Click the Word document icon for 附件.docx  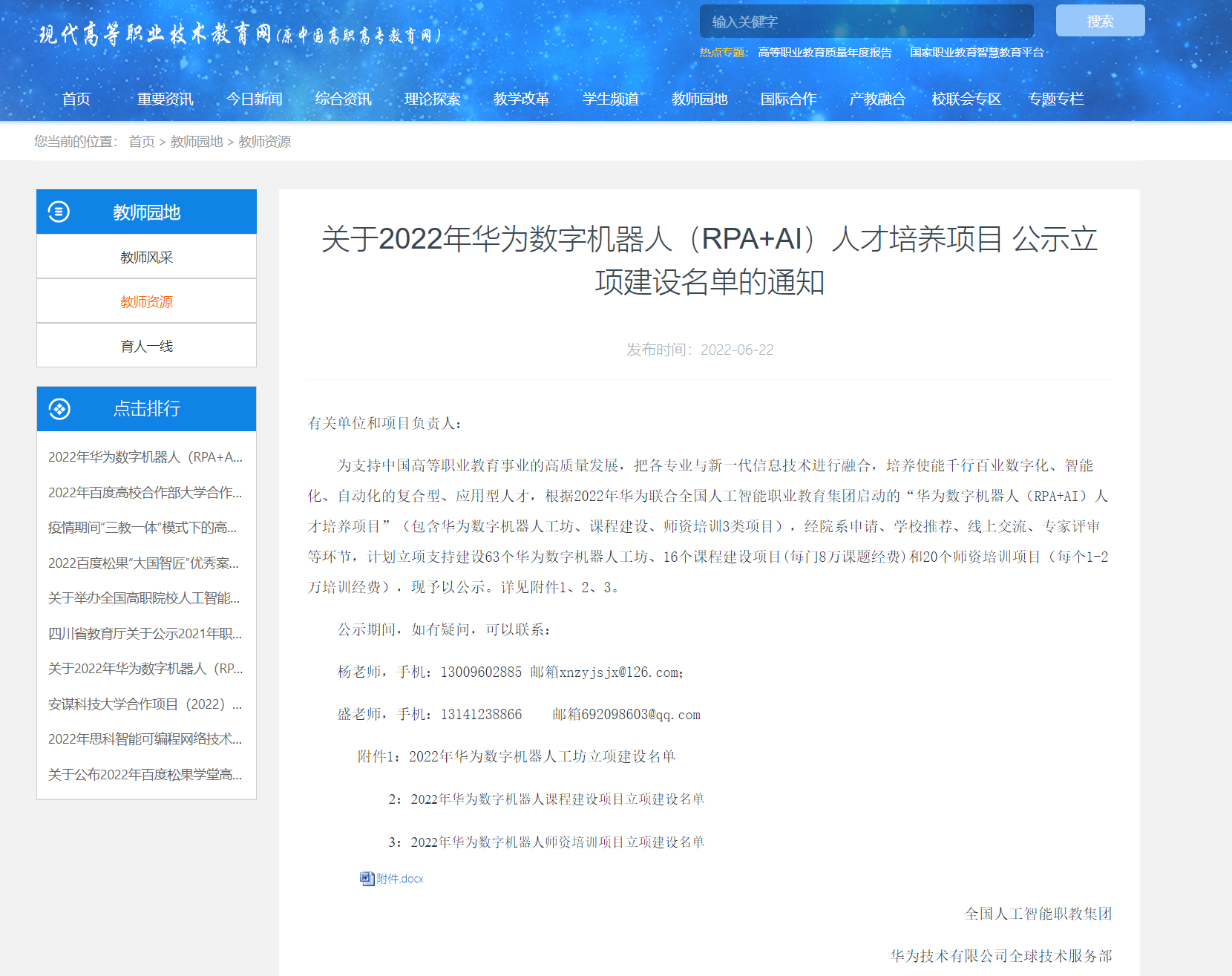[x=367, y=879]
